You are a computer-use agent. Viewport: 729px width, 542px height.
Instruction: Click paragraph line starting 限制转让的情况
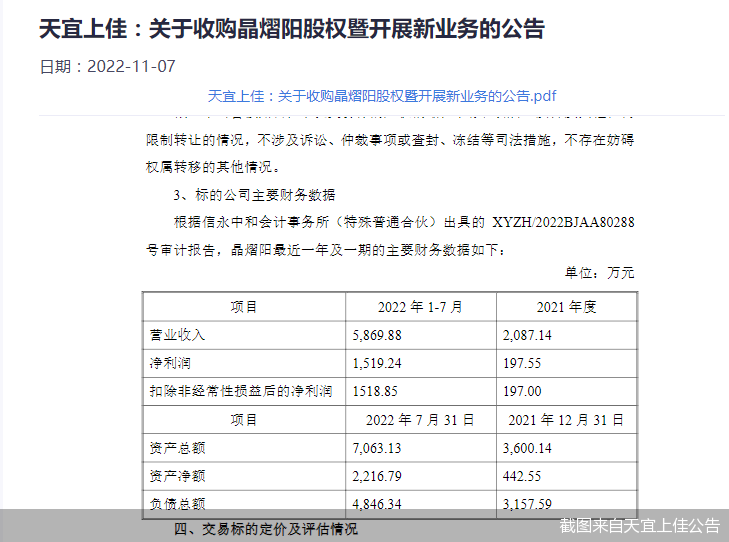(x=390, y=139)
